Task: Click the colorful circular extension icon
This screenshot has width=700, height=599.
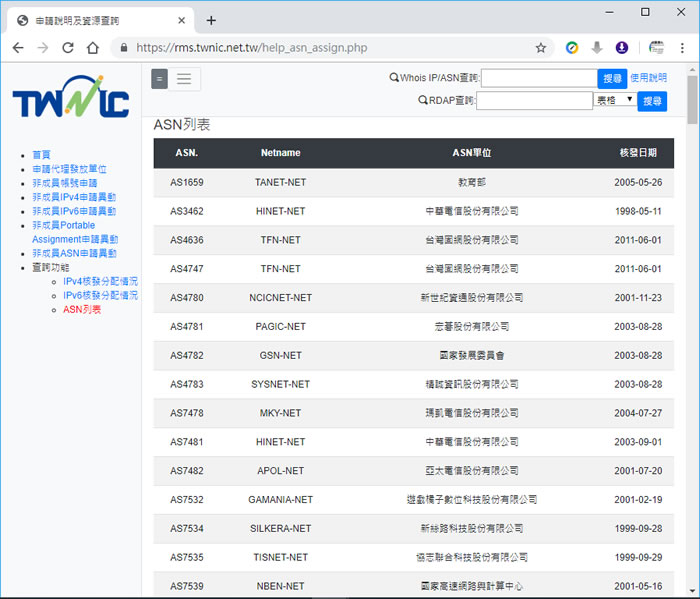Action: [572, 48]
